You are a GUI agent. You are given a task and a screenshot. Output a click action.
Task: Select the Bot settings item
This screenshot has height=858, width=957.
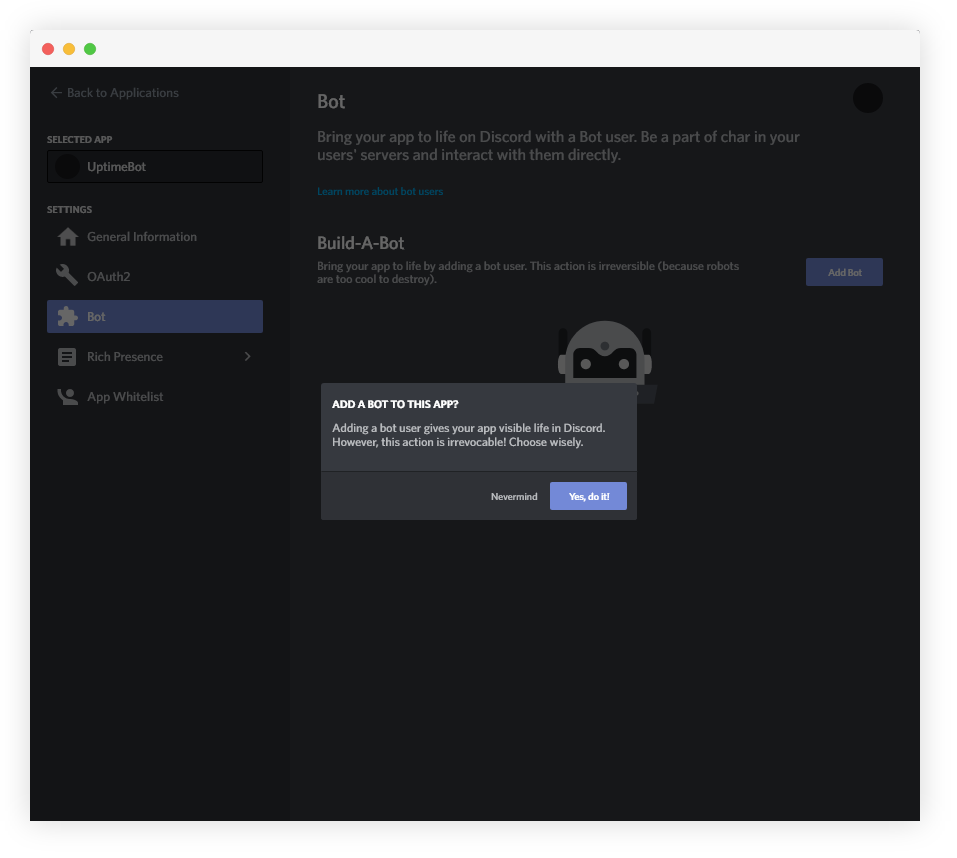point(155,316)
